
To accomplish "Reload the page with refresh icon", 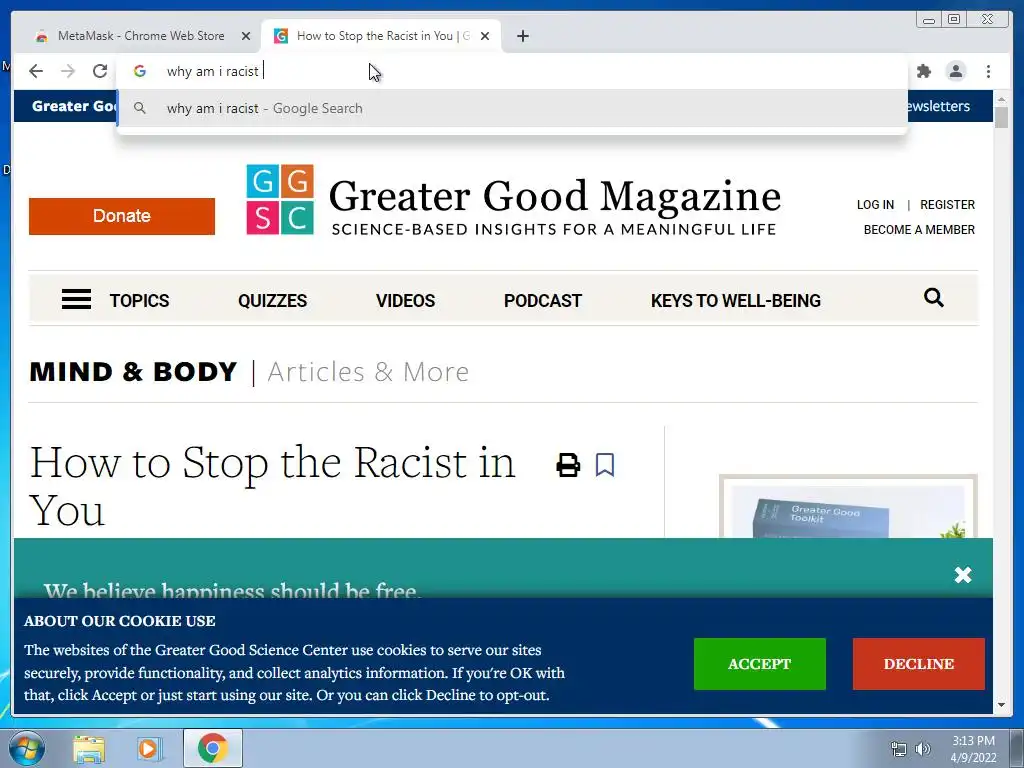I will point(100,71).
